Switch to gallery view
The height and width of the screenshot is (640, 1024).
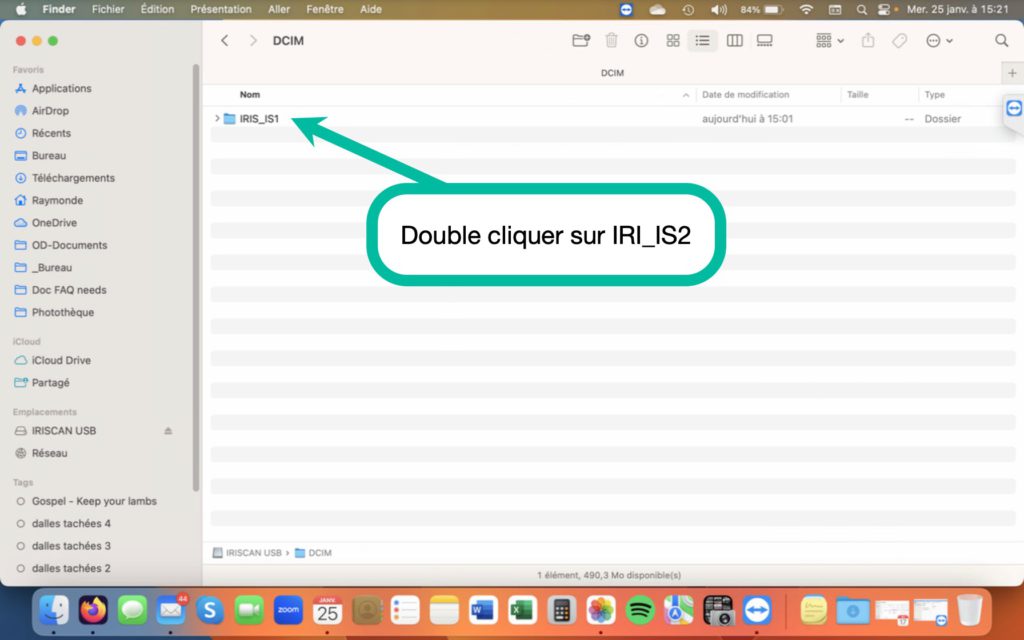click(765, 41)
